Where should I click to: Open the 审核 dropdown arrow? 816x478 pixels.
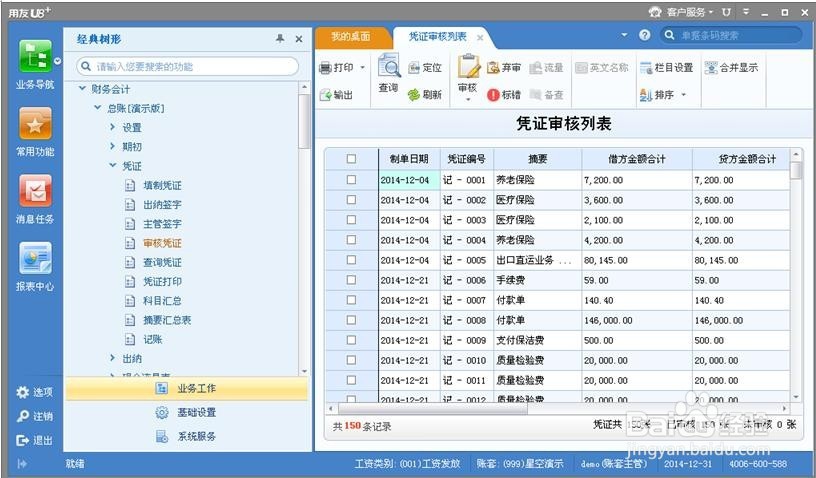[x=468, y=100]
